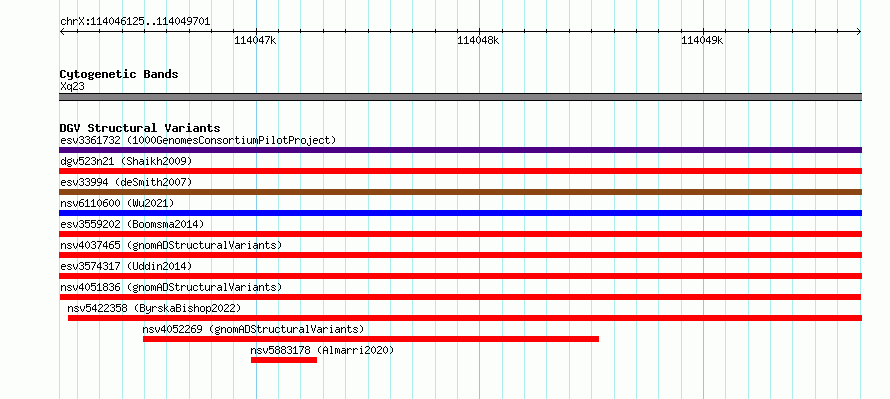Select the red nsv5422358 variant bar

point(465,318)
